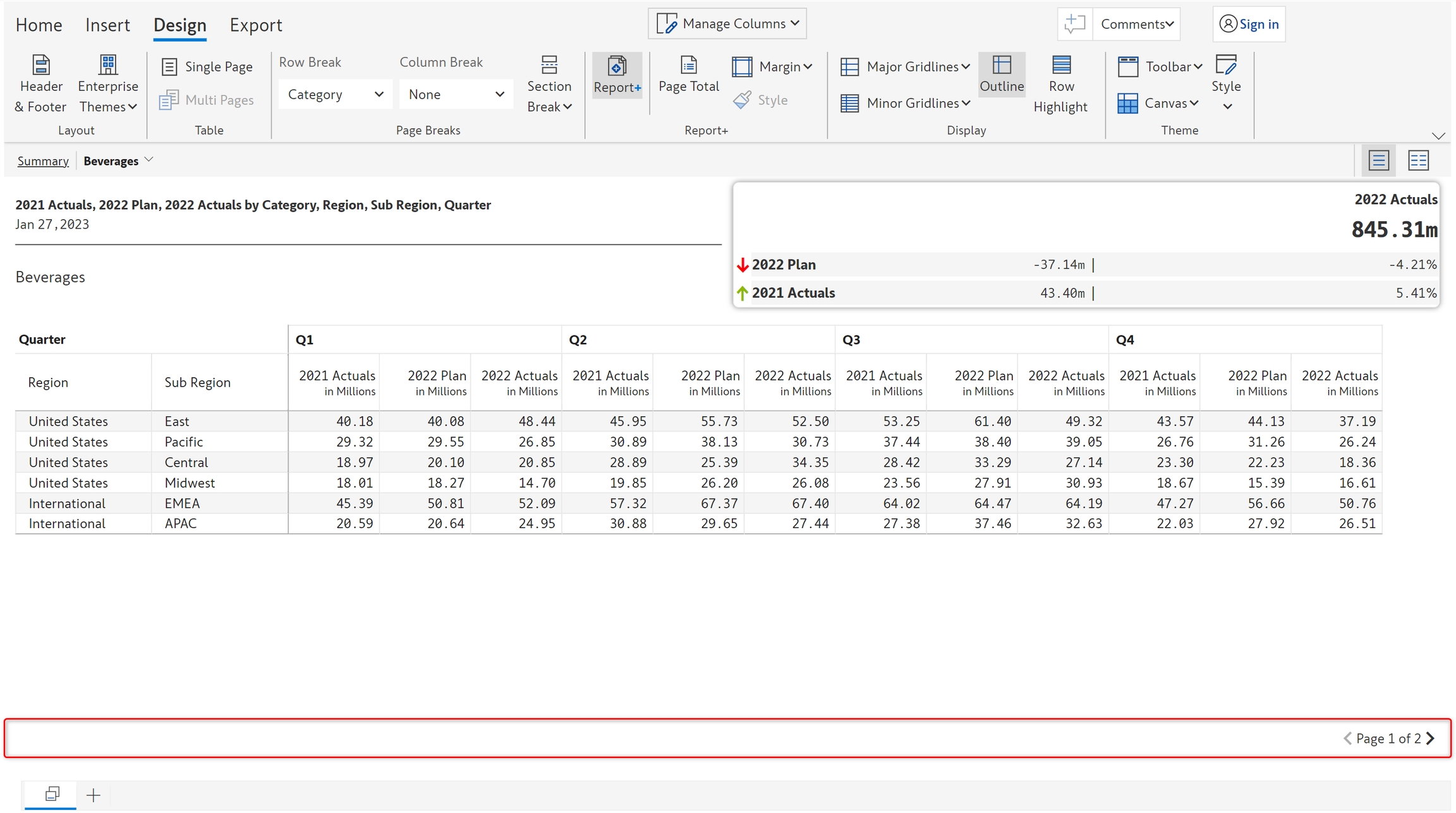Add a new sheet with plus

point(94,795)
